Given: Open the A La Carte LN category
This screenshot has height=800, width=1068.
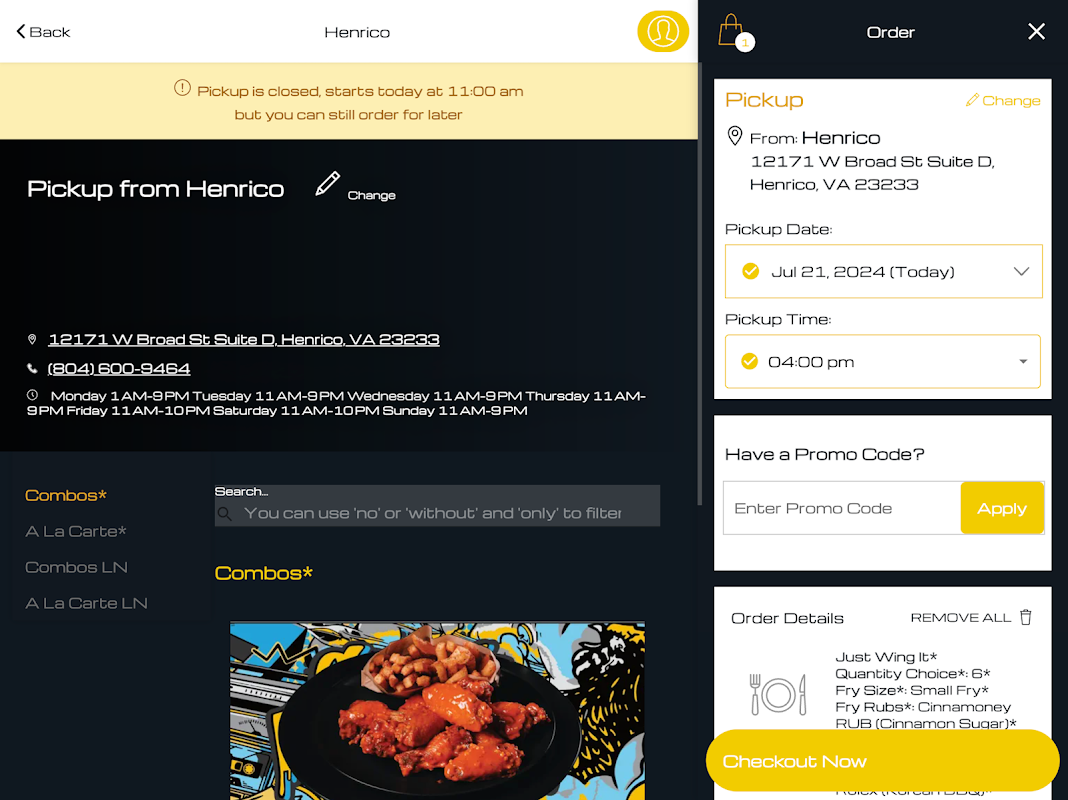Looking at the screenshot, I should click(87, 603).
